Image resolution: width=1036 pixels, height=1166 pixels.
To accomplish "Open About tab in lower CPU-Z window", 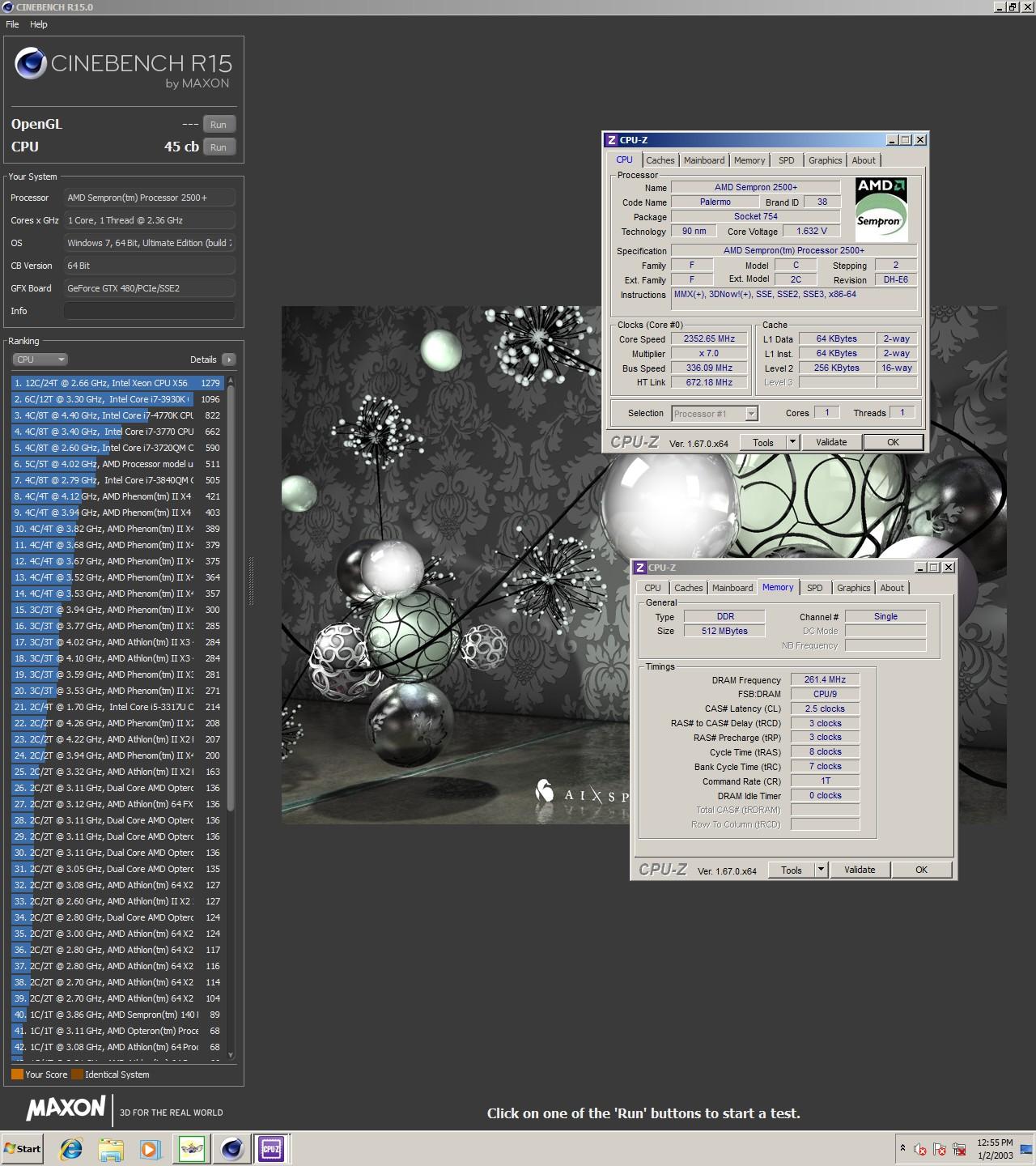I will tap(892, 588).
